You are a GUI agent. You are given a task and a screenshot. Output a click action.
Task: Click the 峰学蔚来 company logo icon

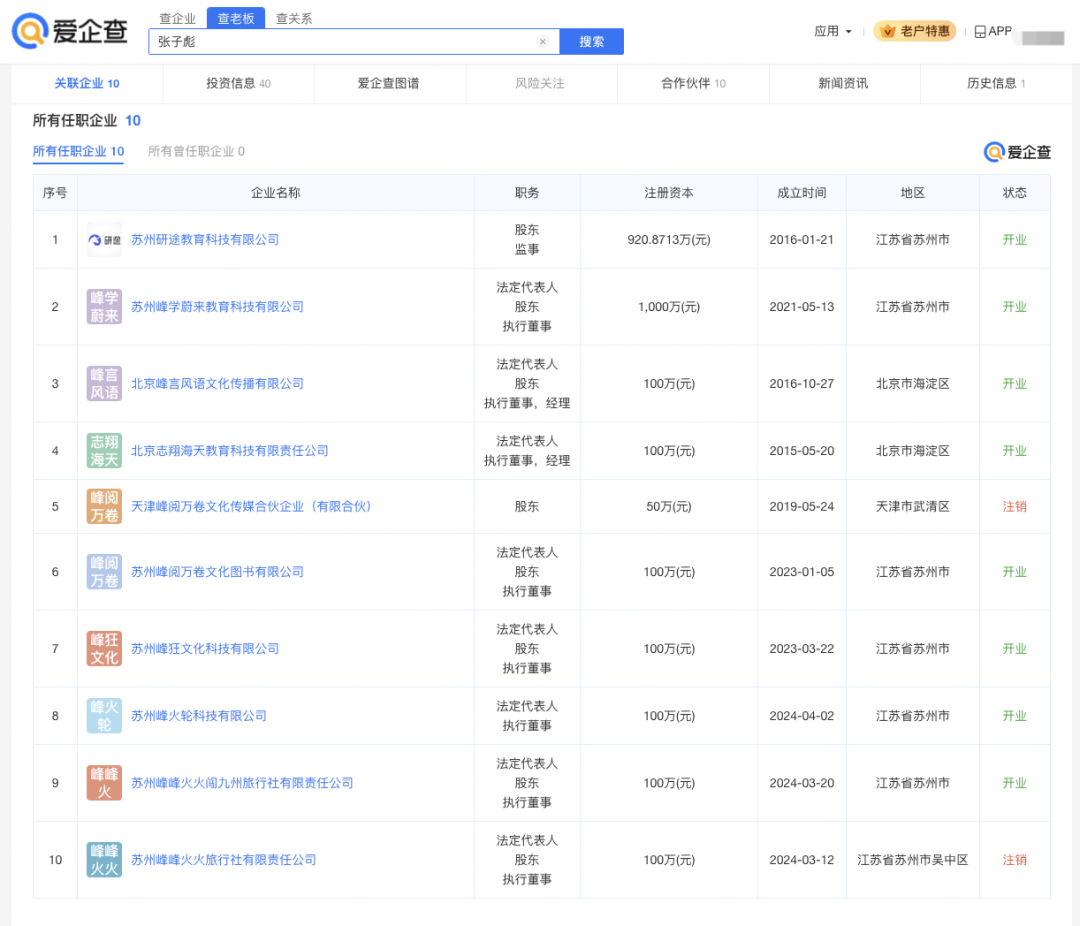(104, 307)
